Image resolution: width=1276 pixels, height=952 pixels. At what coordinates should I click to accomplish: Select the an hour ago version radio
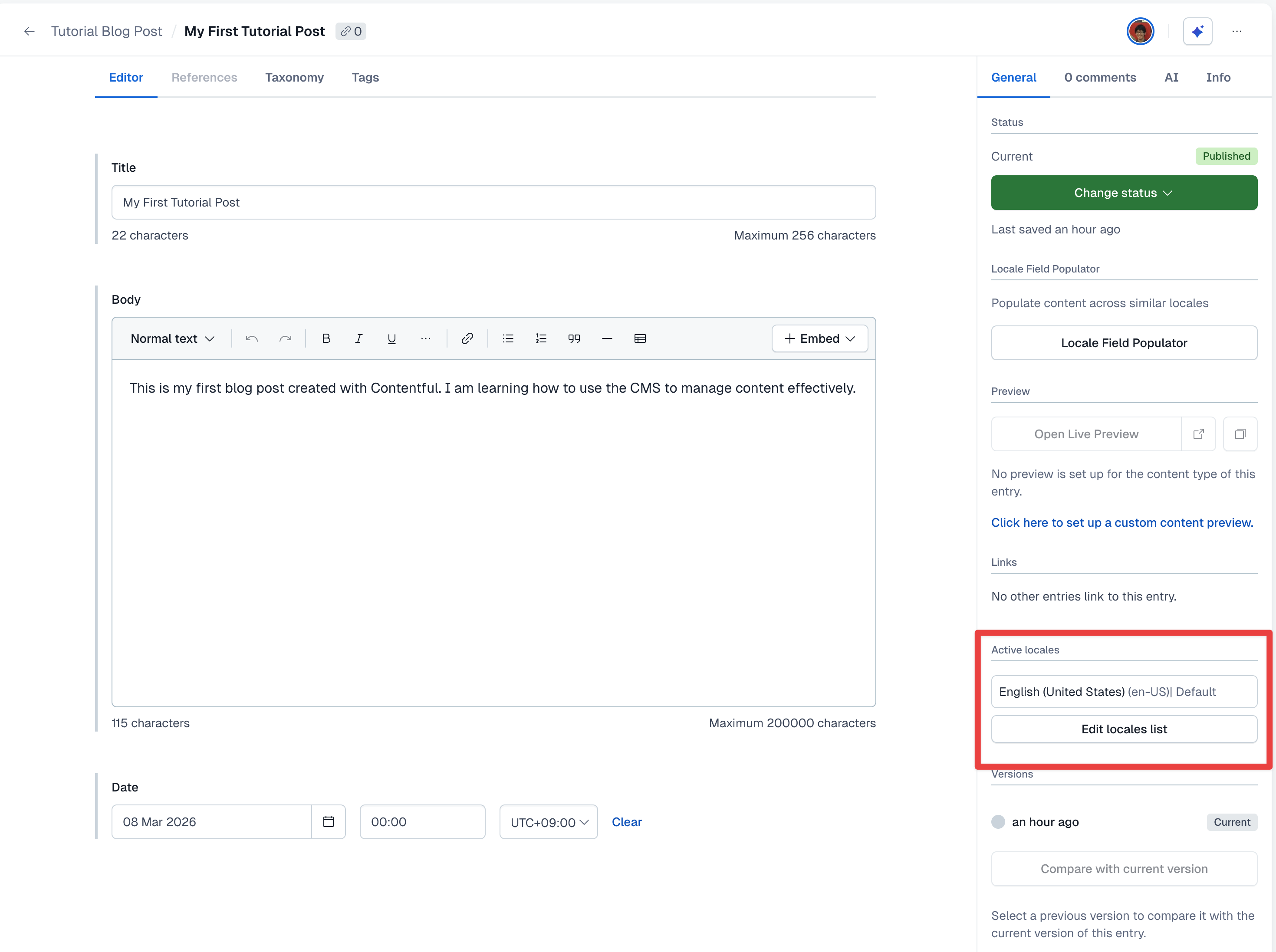pos(998,822)
